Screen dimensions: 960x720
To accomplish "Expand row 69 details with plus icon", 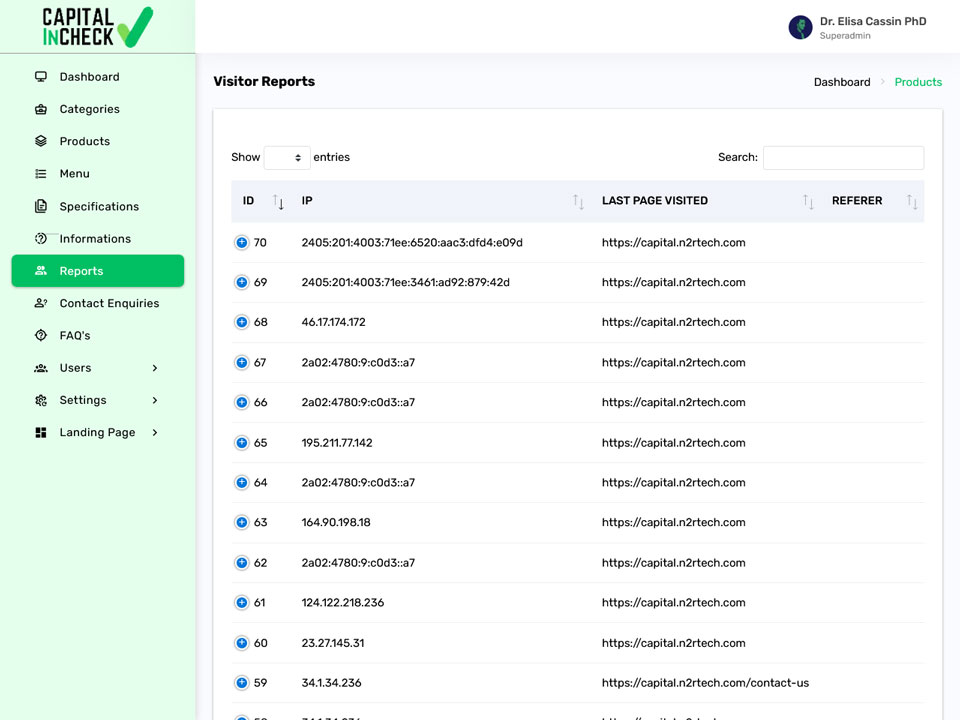I will (242, 282).
